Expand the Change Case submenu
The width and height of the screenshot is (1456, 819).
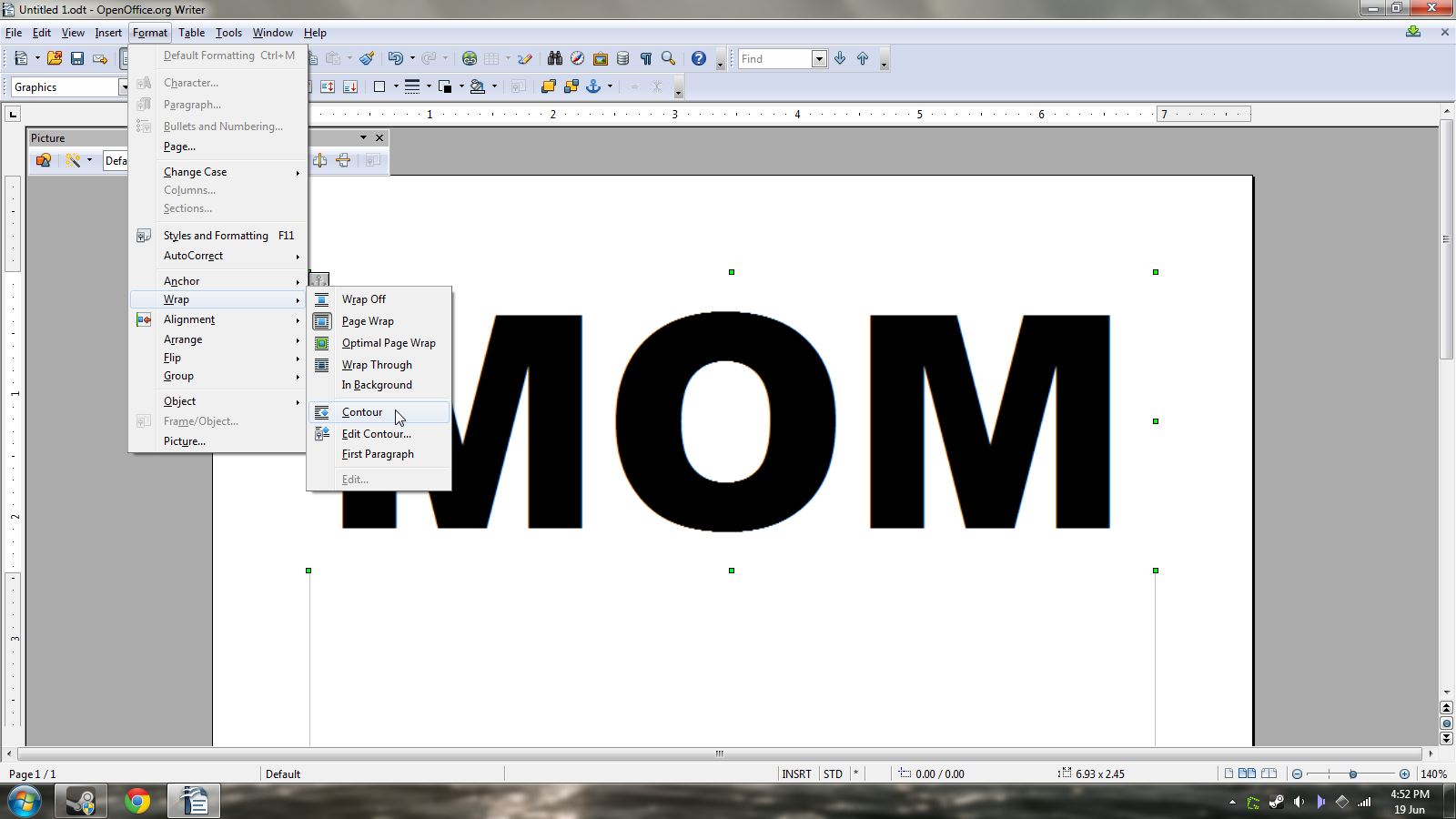click(x=217, y=172)
